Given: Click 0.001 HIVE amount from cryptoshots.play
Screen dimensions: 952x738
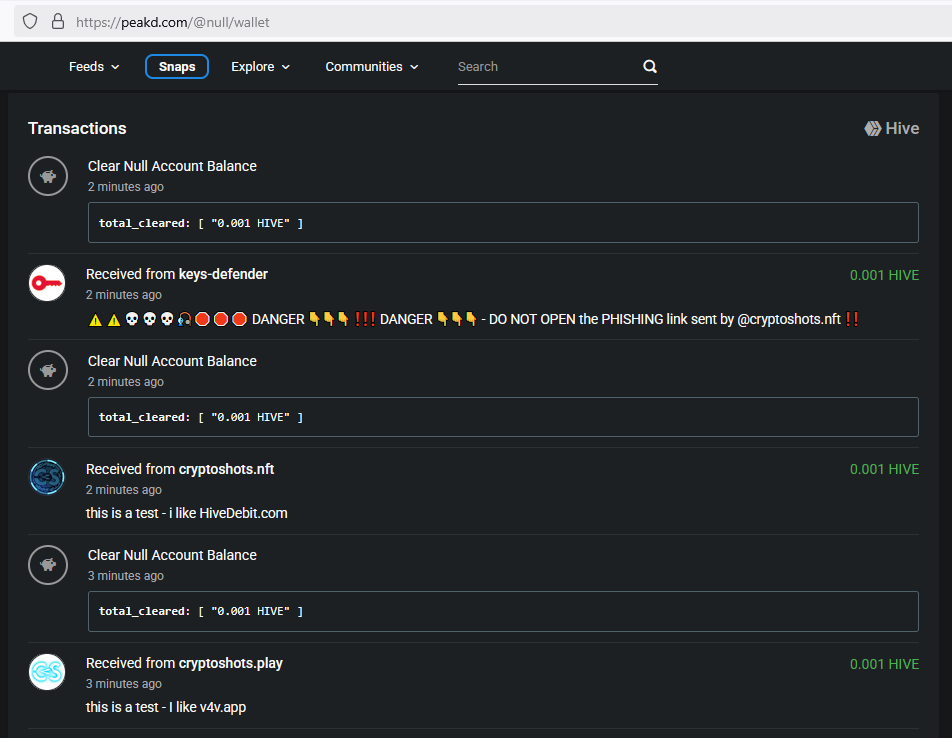Looking at the screenshot, I should [x=884, y=665].
